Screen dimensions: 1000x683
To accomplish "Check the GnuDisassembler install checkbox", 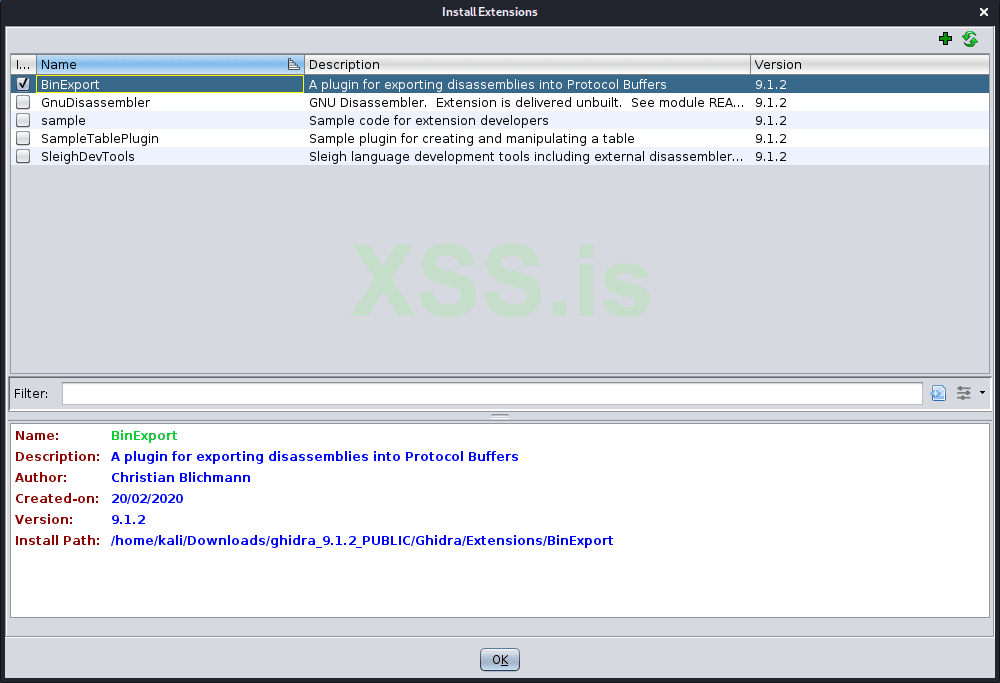I will (x=23, y=102).
